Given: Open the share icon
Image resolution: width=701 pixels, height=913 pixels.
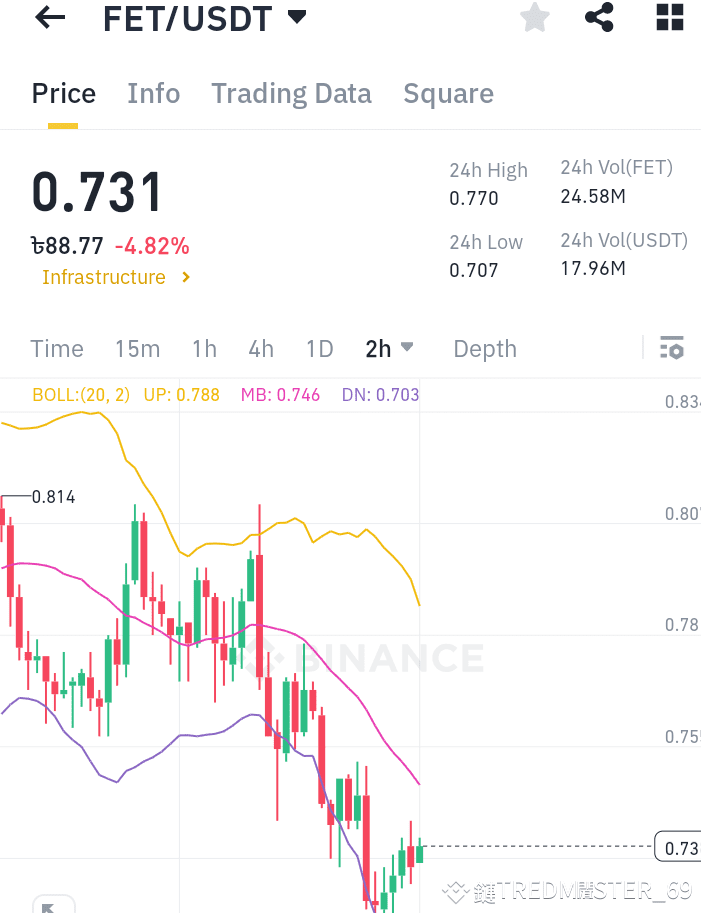Looking at the screenshot, I should click(599, 17).
